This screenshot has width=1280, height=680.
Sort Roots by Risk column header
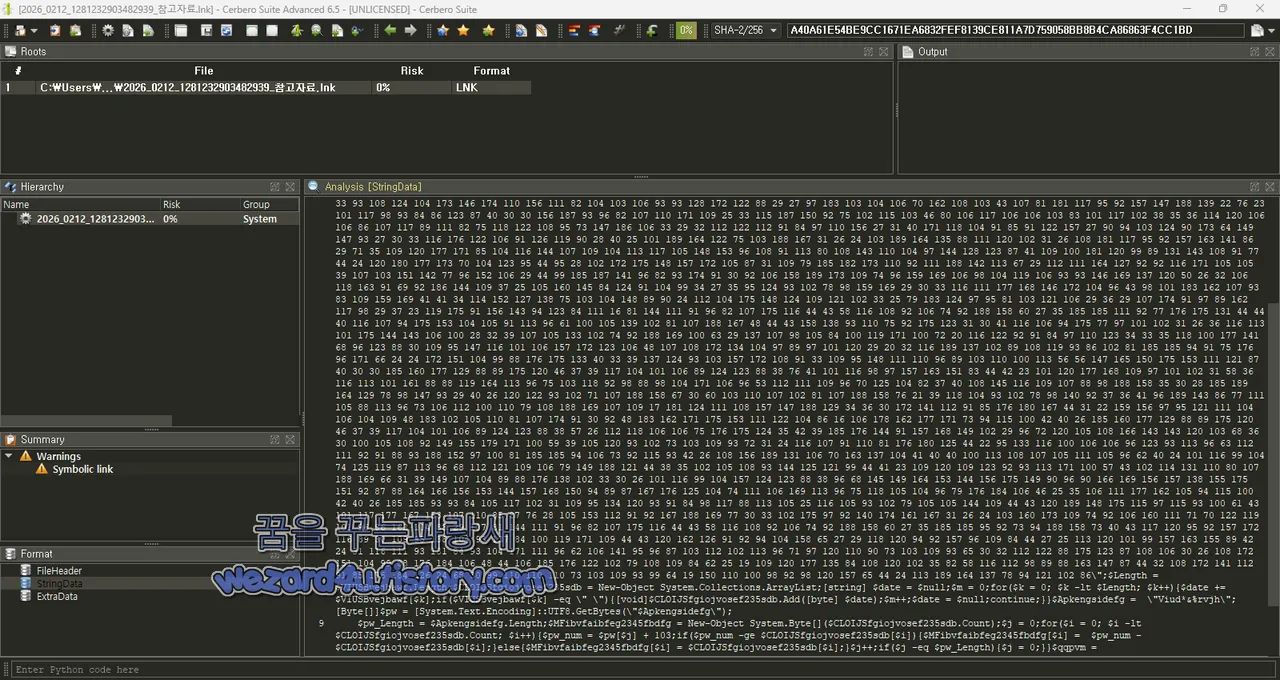click(412, 71)
